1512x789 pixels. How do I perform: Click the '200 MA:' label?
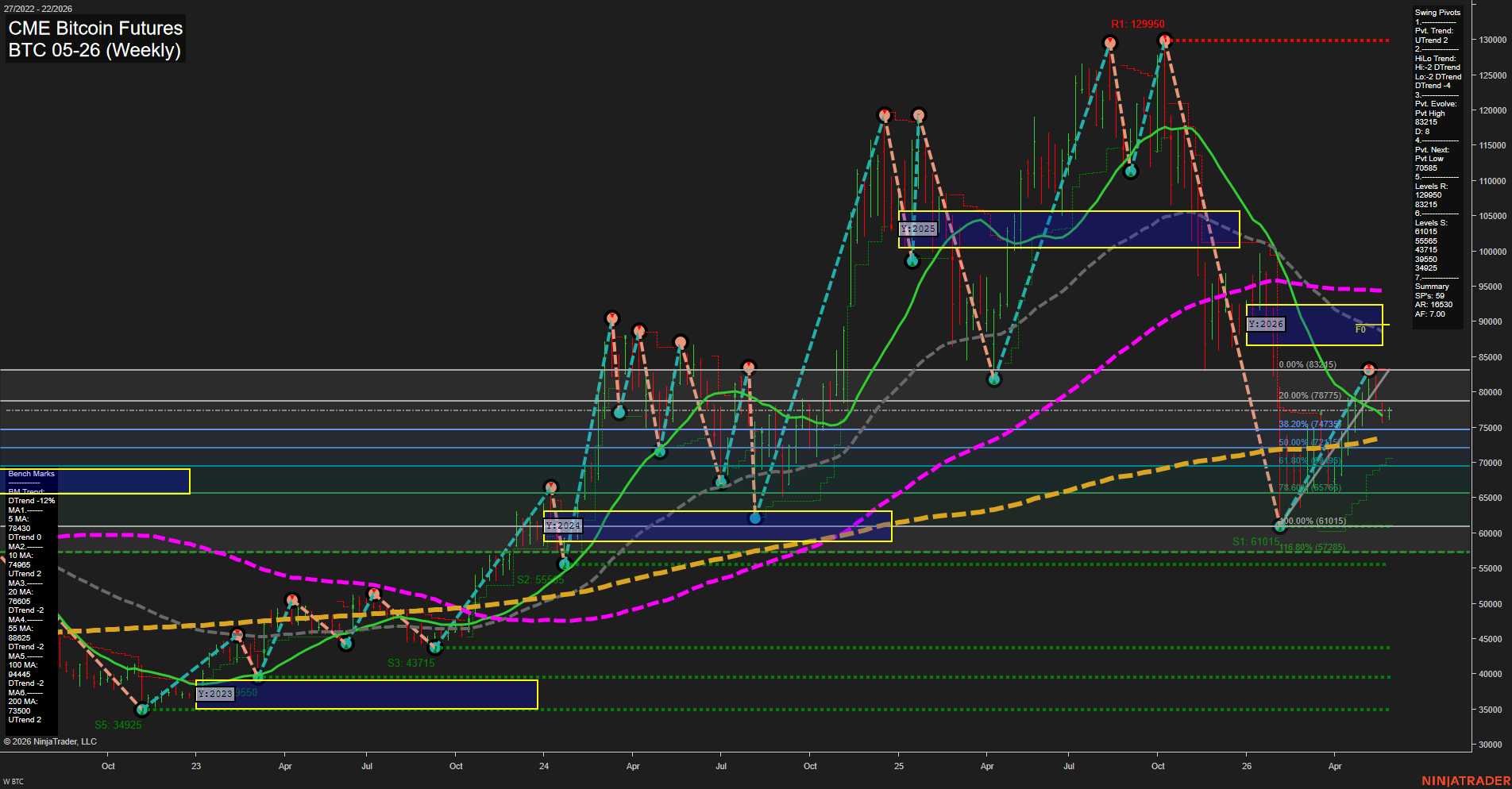click(22, 702)
